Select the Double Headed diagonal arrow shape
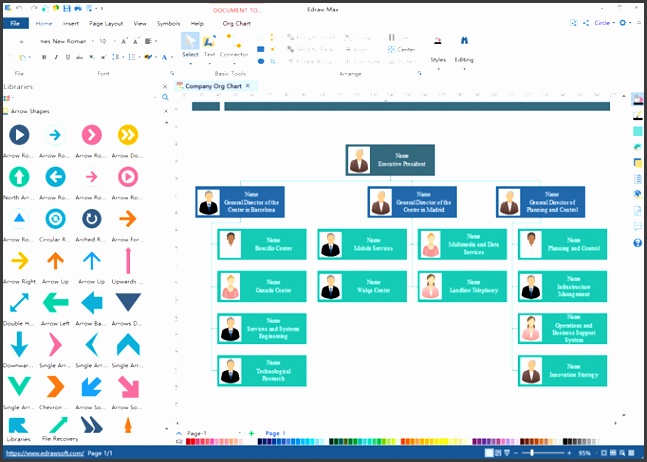The width and height of the screenshot is (647, 462). pos(19,303)
